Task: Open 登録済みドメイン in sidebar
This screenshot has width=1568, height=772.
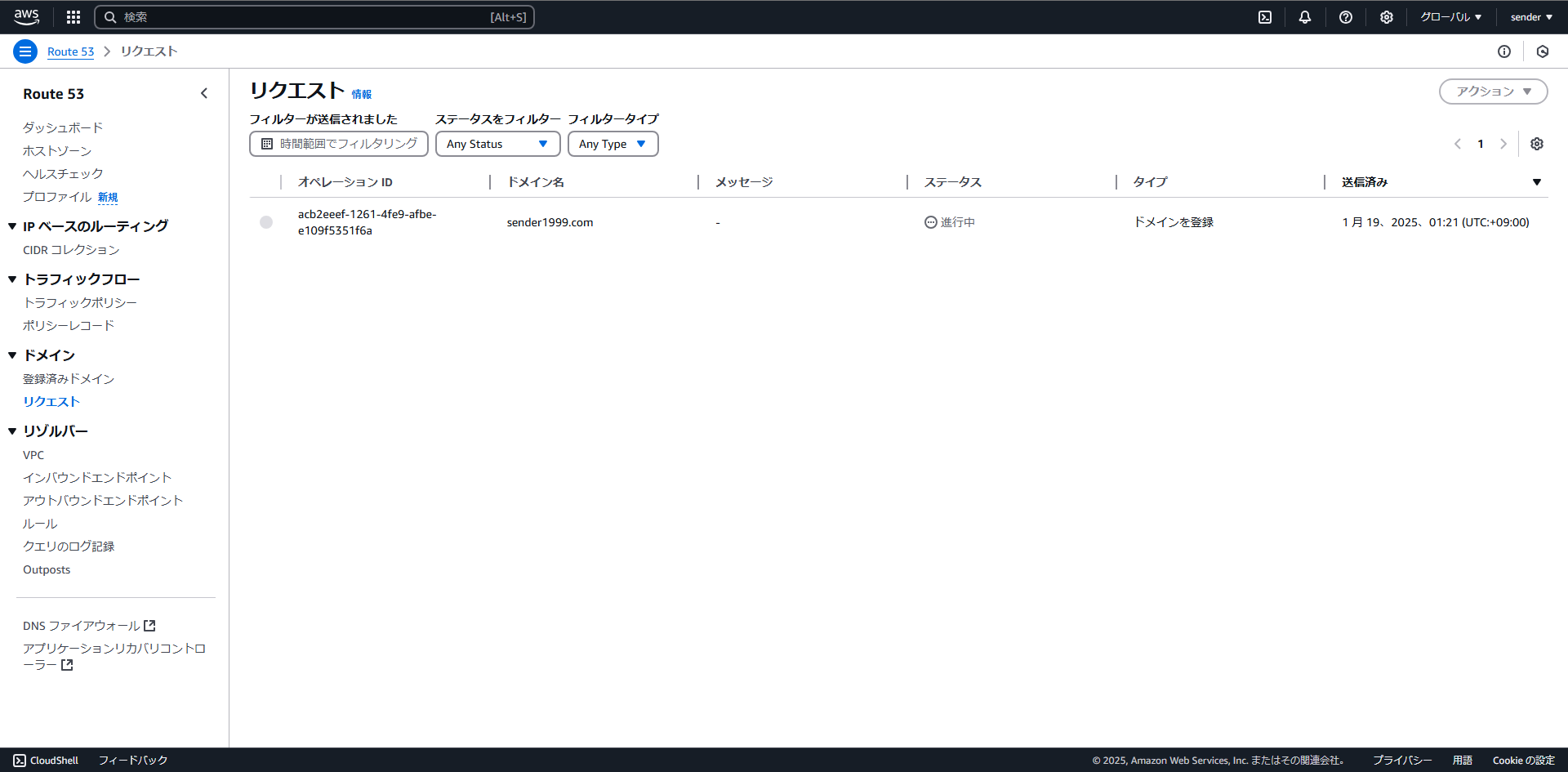Action: click(69, 379)
